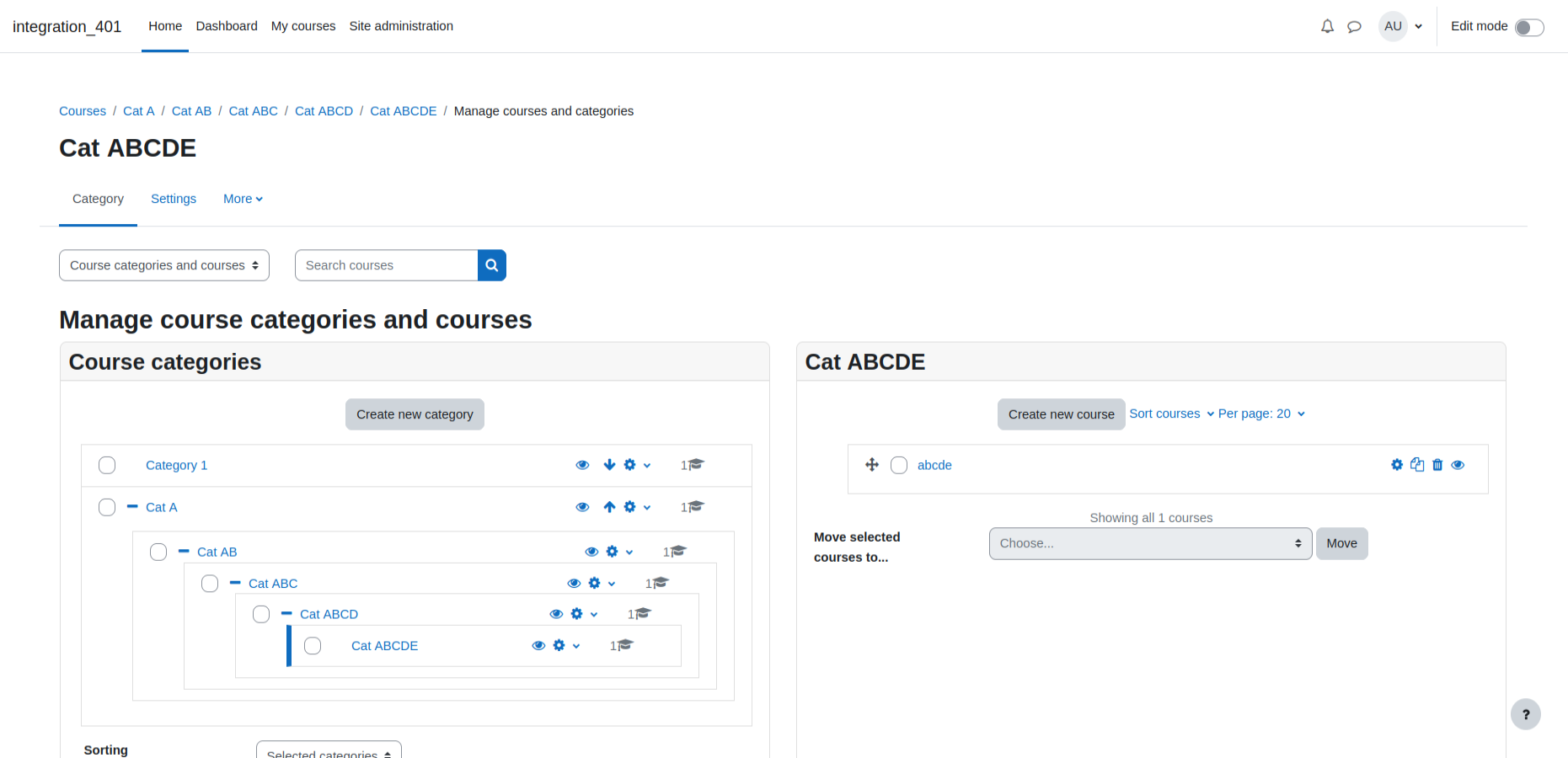Check the Cat A checkbox

[107, 507]
